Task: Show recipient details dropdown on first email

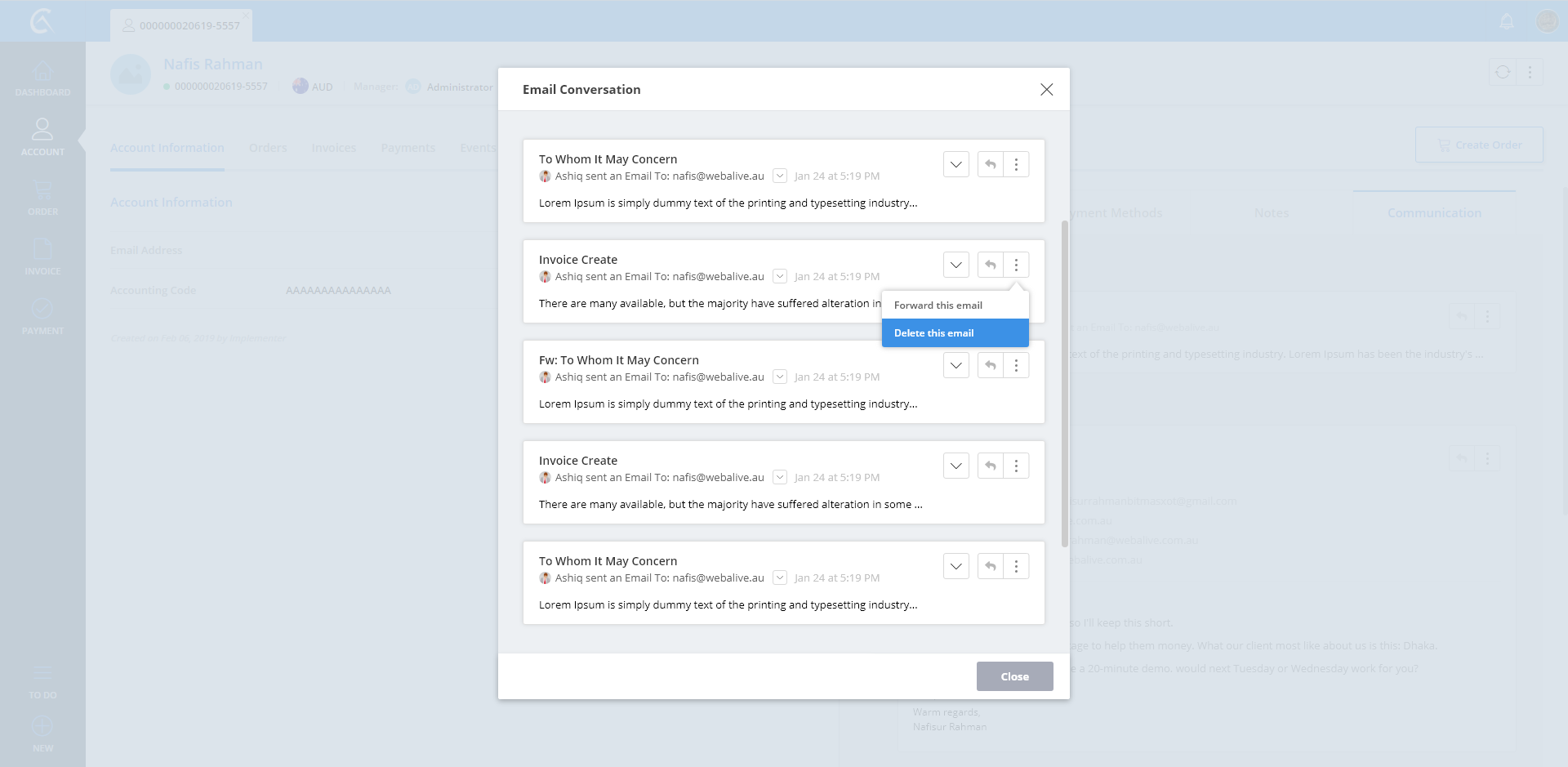Action: [x=780, y=176]
